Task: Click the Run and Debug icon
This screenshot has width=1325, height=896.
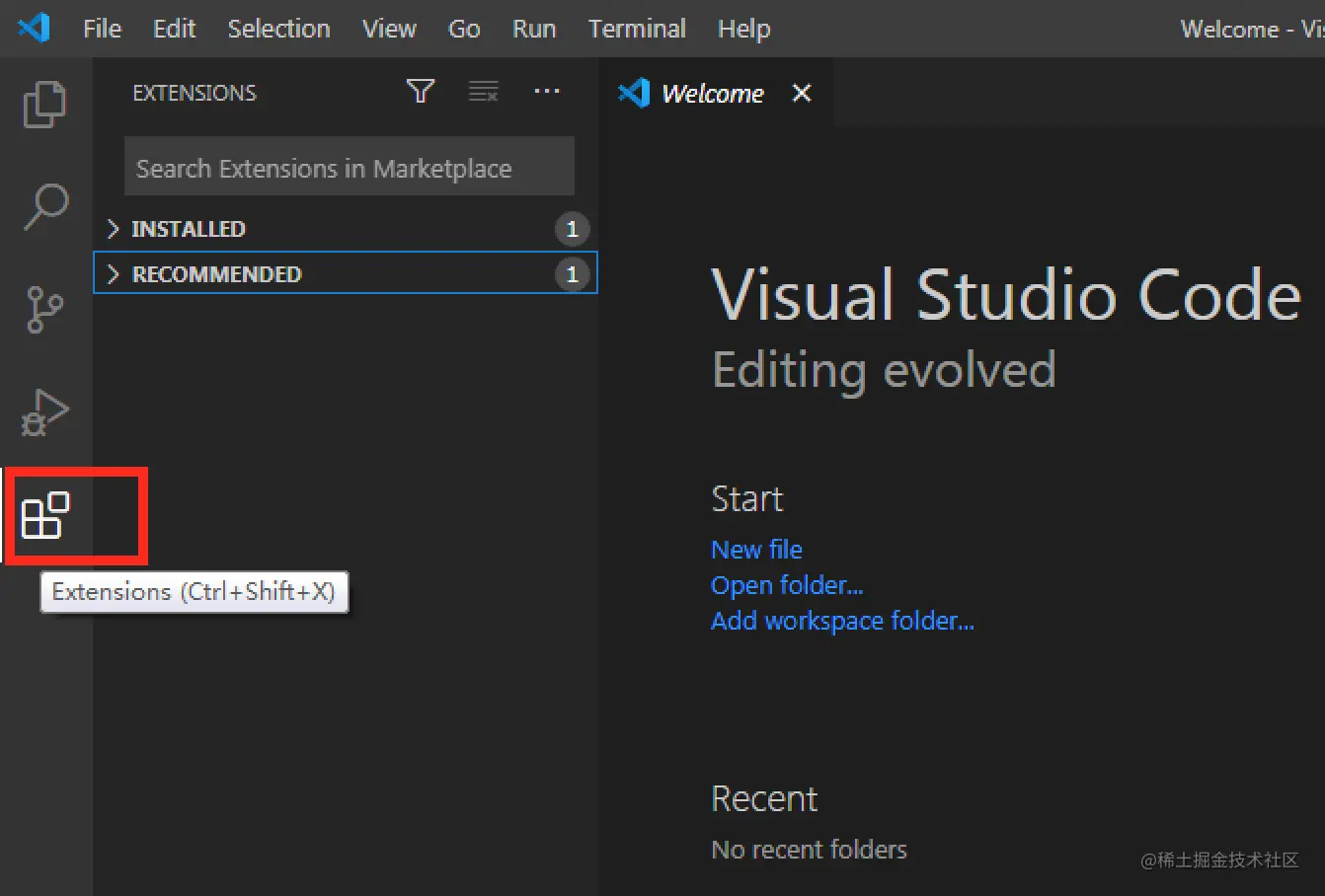Action: point(44,411)
